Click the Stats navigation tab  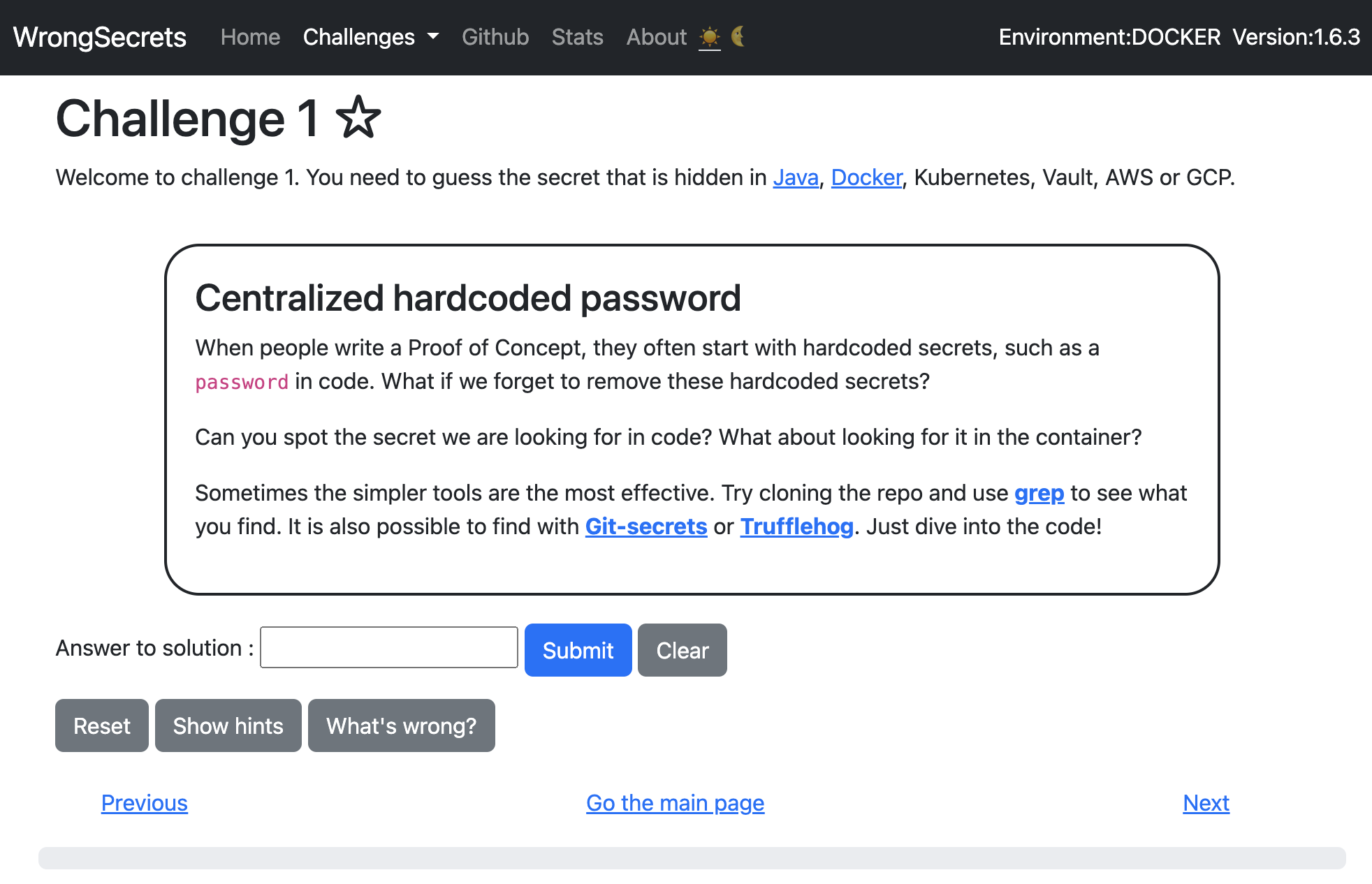click(578, 37)
